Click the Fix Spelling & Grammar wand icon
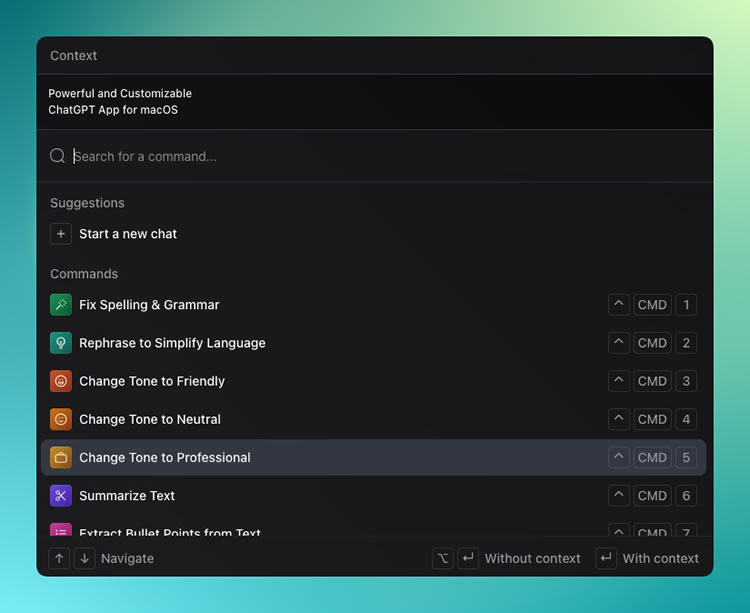The width and height of the screenshot is (750, 613). 61,305
